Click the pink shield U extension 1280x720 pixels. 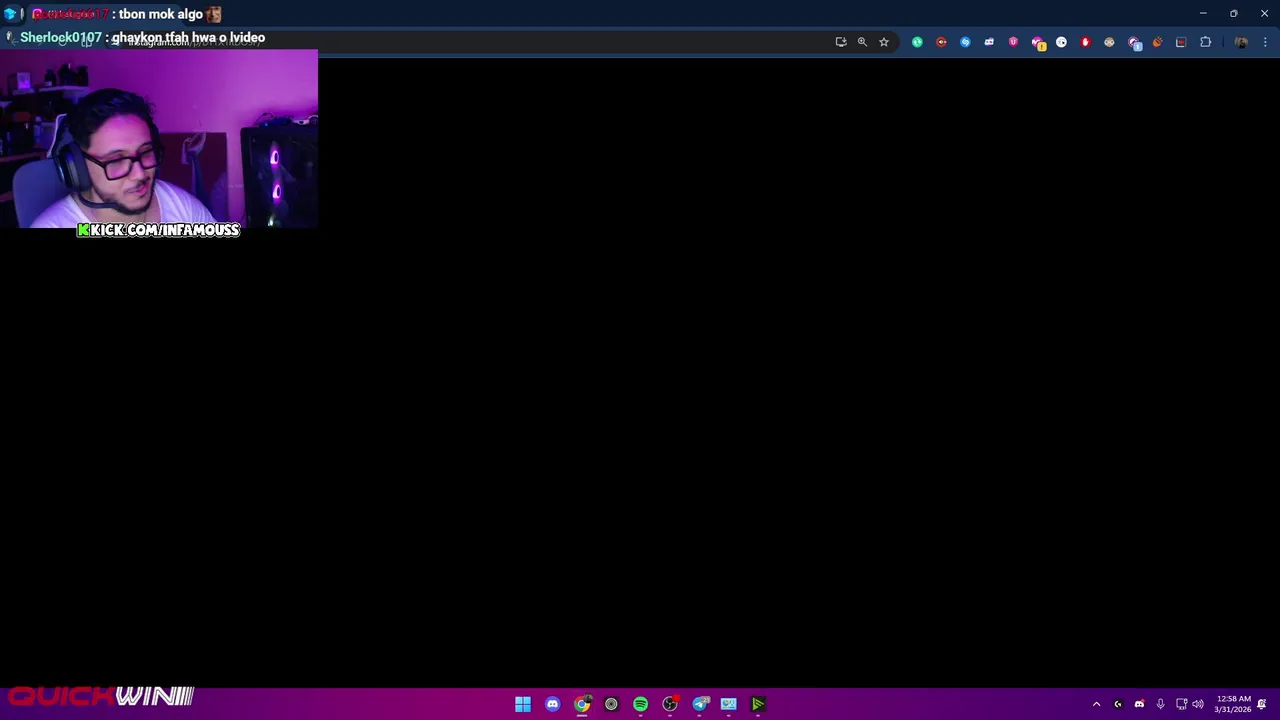(1013, 42)
